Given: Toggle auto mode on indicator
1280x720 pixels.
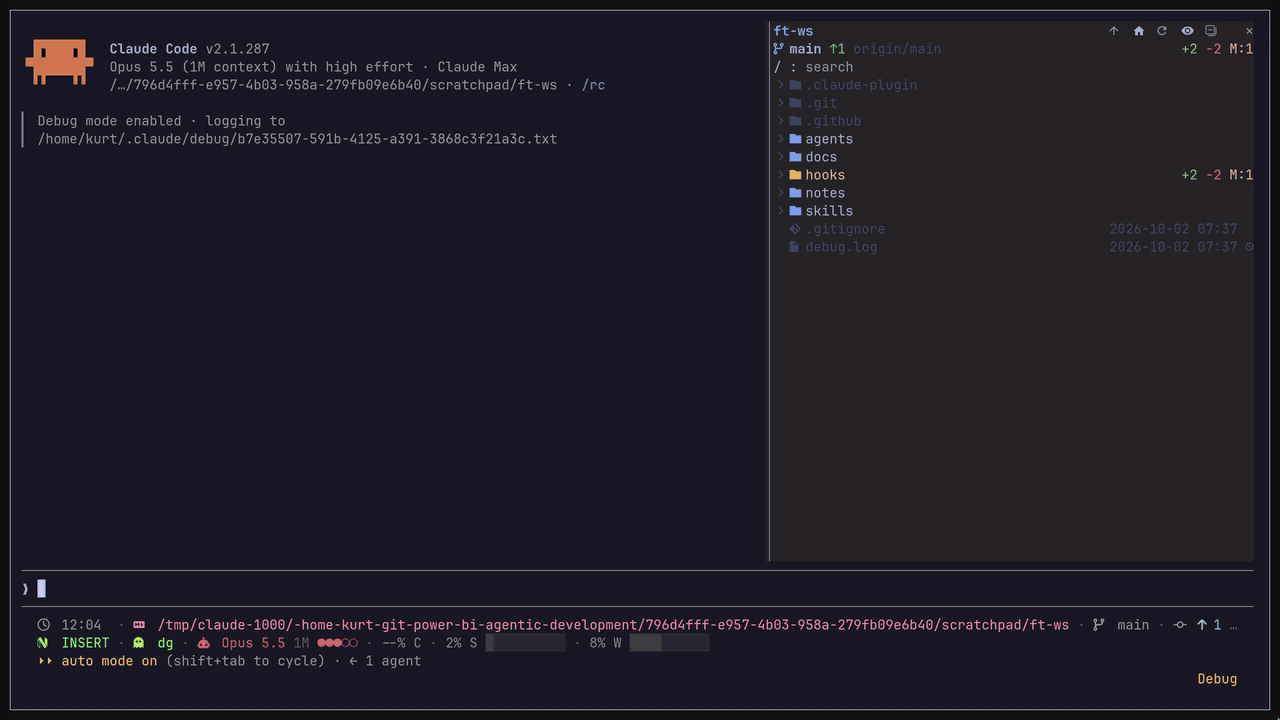Looking at the screenshot, I should [109, 661].
